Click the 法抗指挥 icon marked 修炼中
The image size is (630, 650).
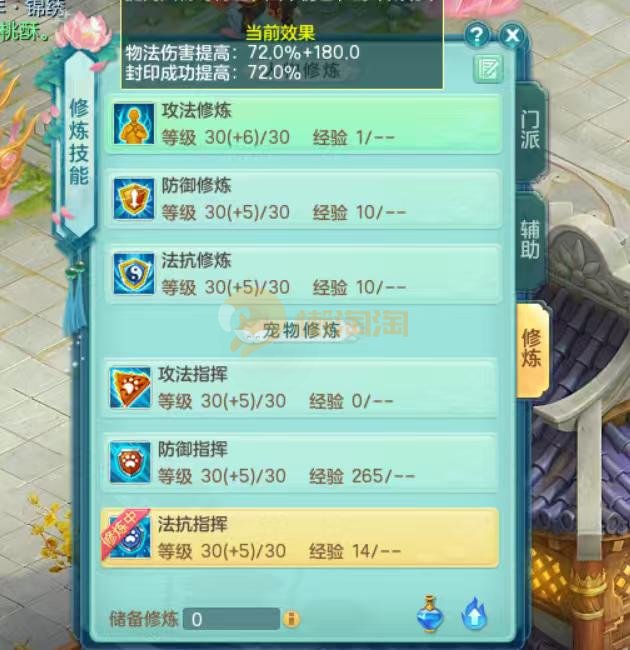tap(127, 535)
